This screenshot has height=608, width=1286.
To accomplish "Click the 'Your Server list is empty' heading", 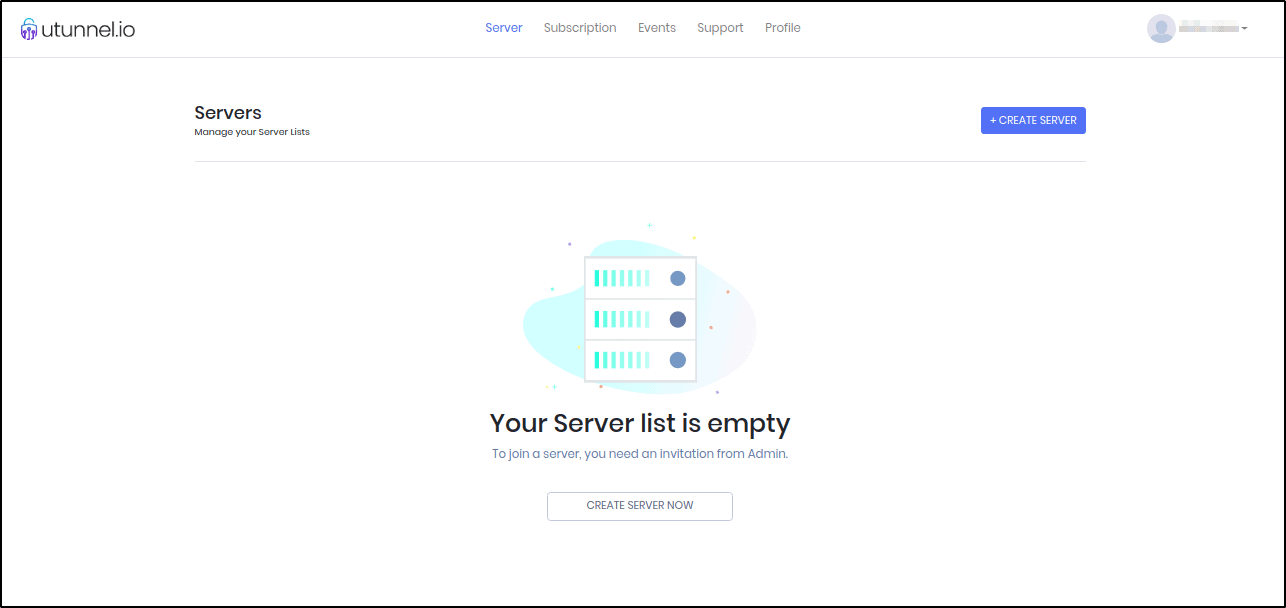I will click(640, 423).
